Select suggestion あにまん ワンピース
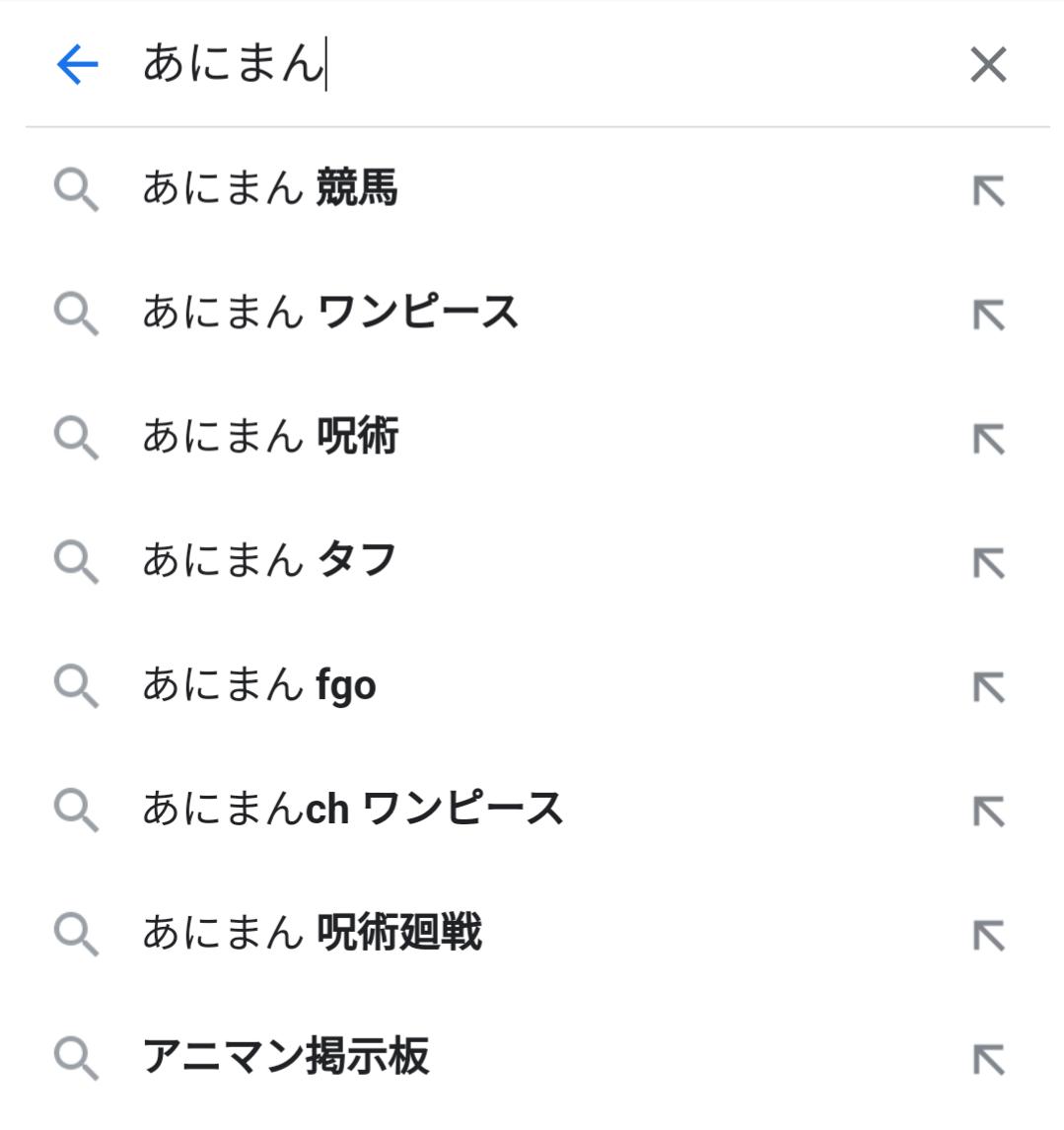Image resolution: width=1064 pixels, height=1130 pixels. [x=330, y=313]
